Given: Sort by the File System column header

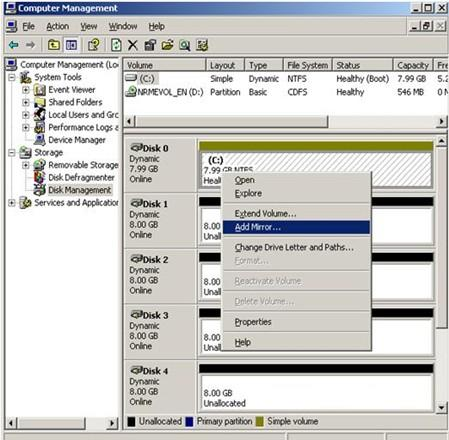Looking at the screenshot, I should [x=308, y=65].
